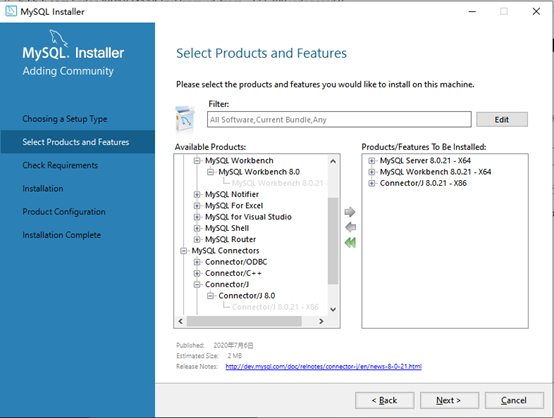Image resolution: width=554 pixels, height=418 pixels.
Task: Collapse the Connector/J 8.0 node
Action: coord(211,296)
